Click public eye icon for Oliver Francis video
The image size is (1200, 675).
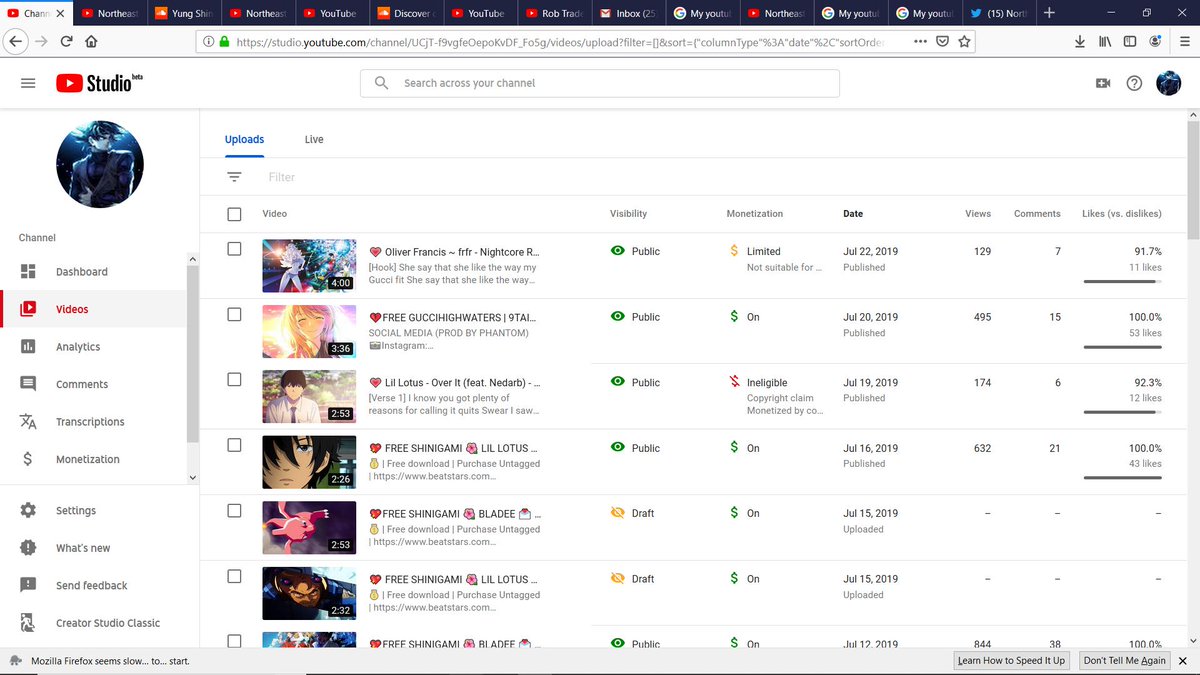pos(618,251)
